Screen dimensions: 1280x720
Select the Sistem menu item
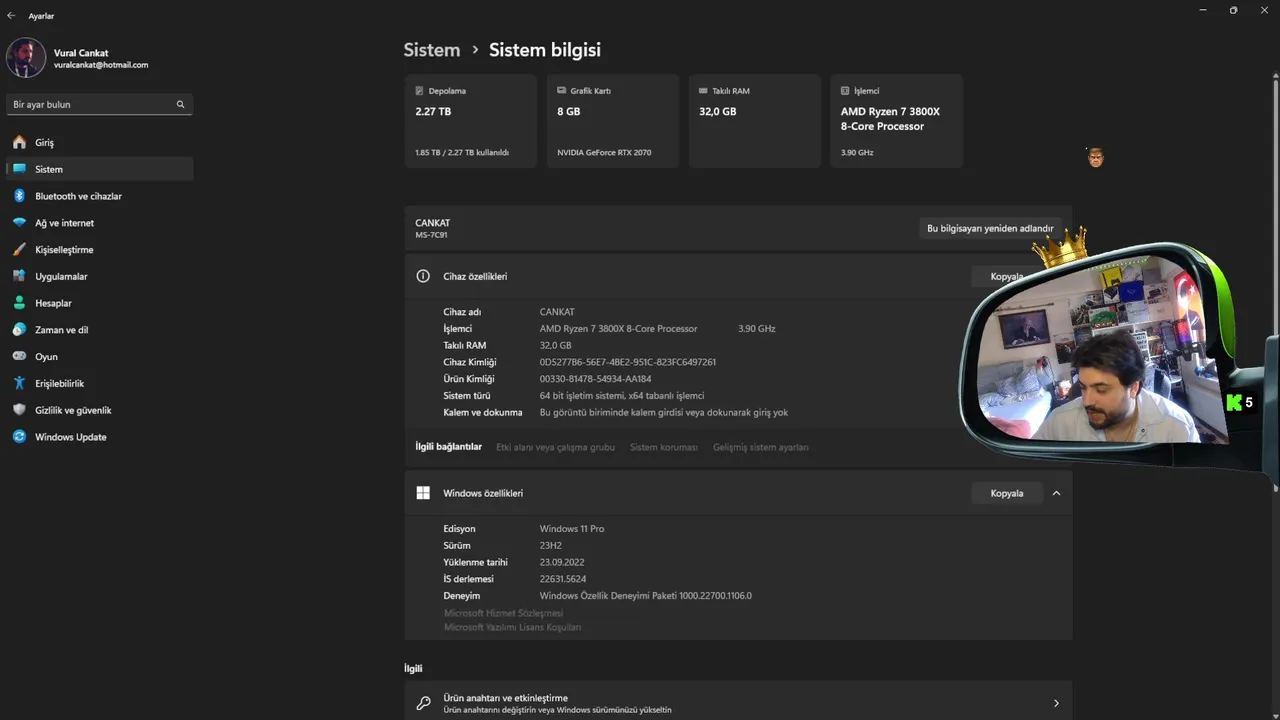click(99, 169)
